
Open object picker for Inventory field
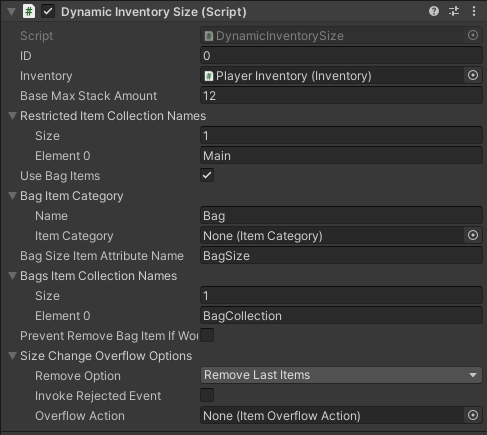473,75
